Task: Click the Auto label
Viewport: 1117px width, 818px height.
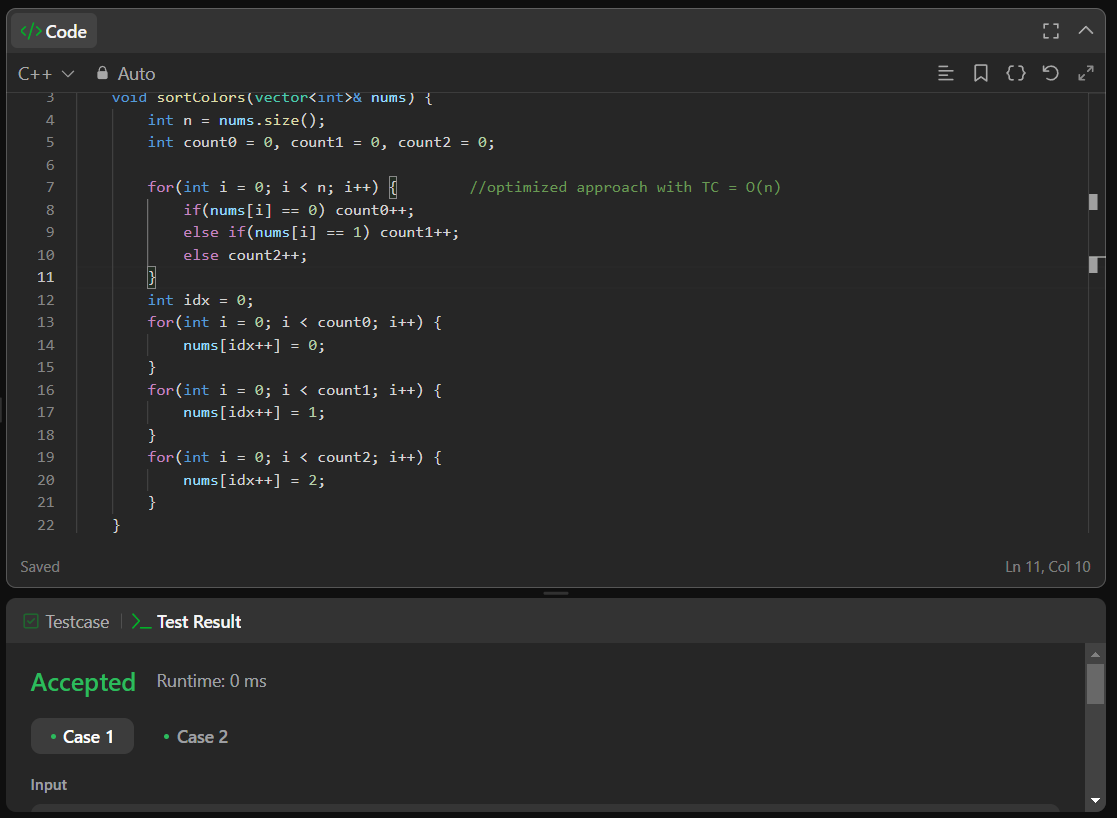Action: tap(136, 73)
